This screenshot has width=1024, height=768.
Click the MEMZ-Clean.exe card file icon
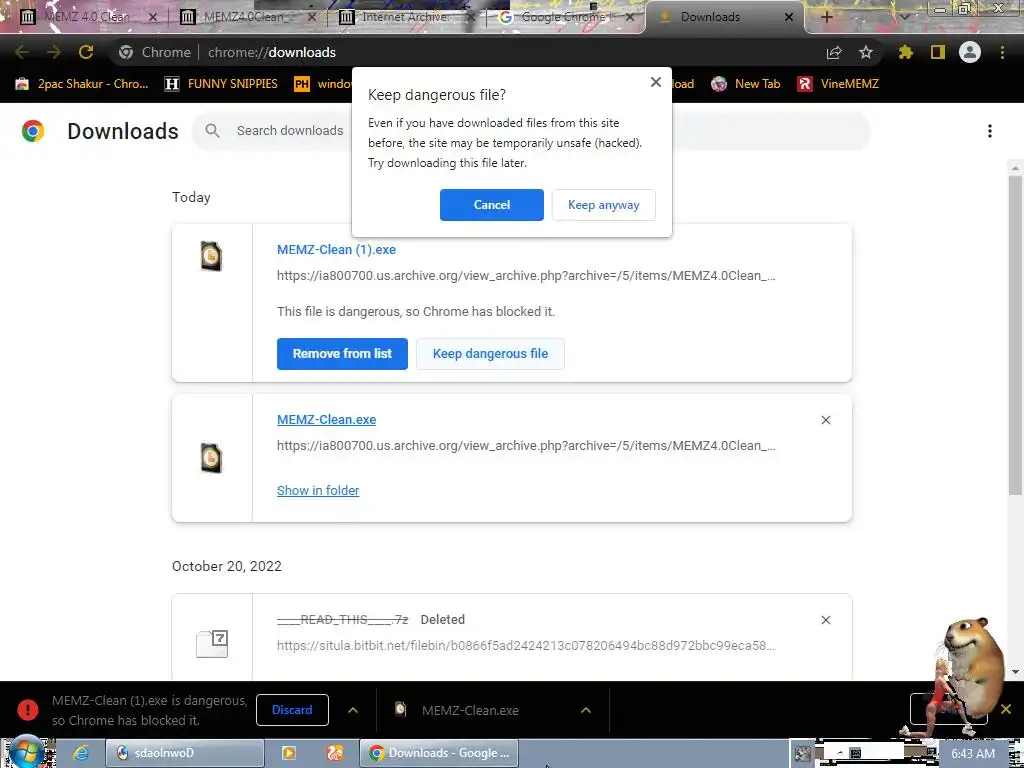[211, 458]
